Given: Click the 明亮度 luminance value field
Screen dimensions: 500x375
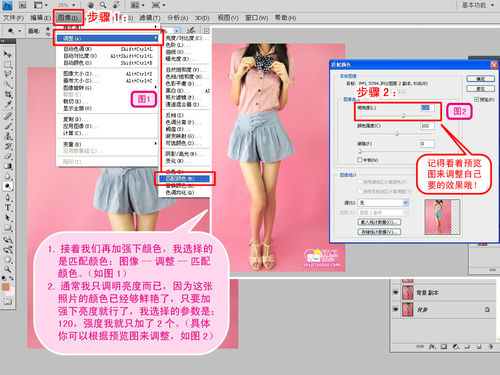Looking at the screenshot, I should tap(427, 108).
